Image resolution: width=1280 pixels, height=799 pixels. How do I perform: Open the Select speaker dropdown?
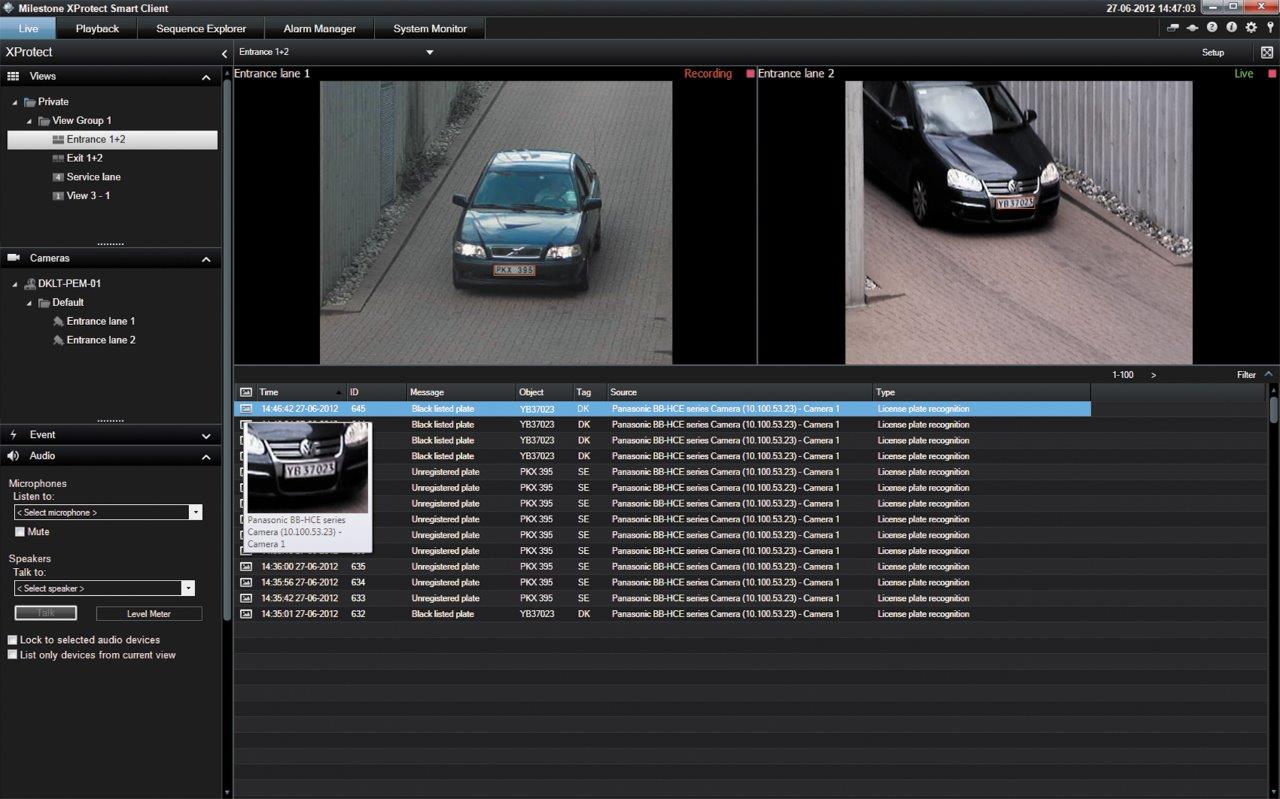tap(188, 588)
